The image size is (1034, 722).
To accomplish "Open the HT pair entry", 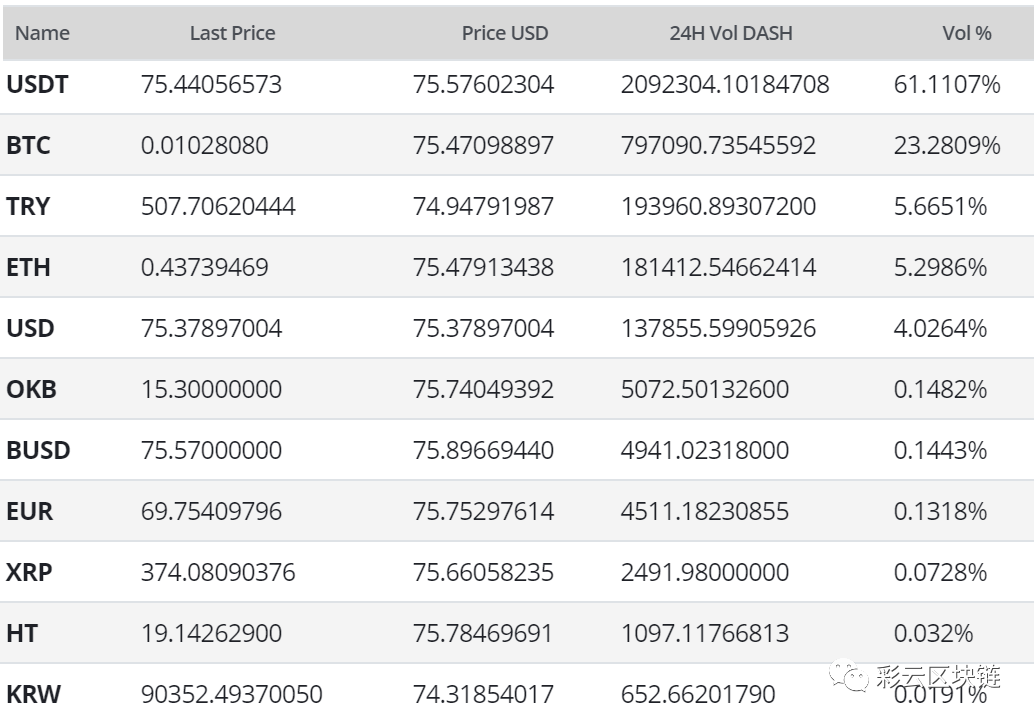I will (22, 633).
